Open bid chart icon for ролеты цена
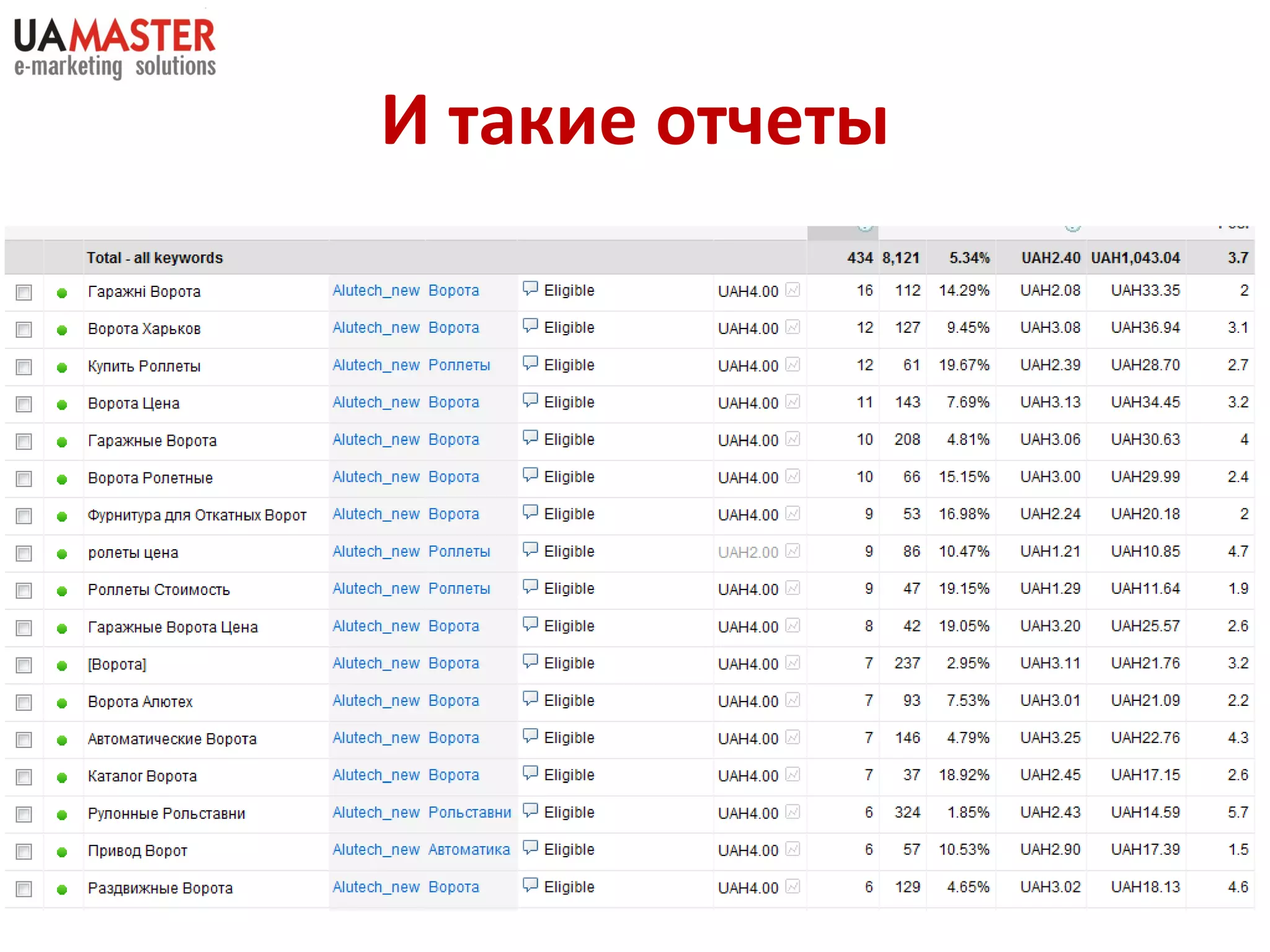Screen dimensions: 1270x952 click(x=793, y=550)
